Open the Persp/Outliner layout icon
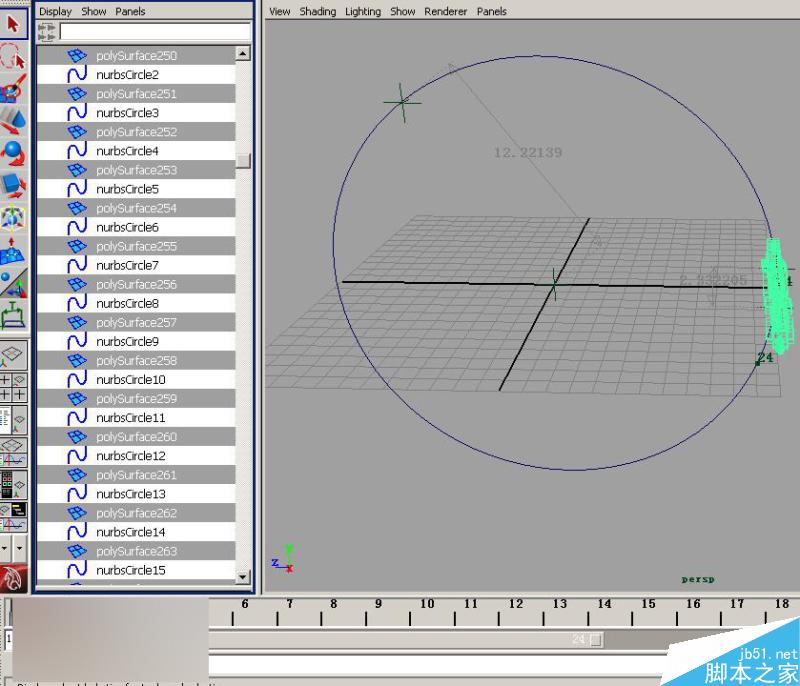 tap(13, 420)
